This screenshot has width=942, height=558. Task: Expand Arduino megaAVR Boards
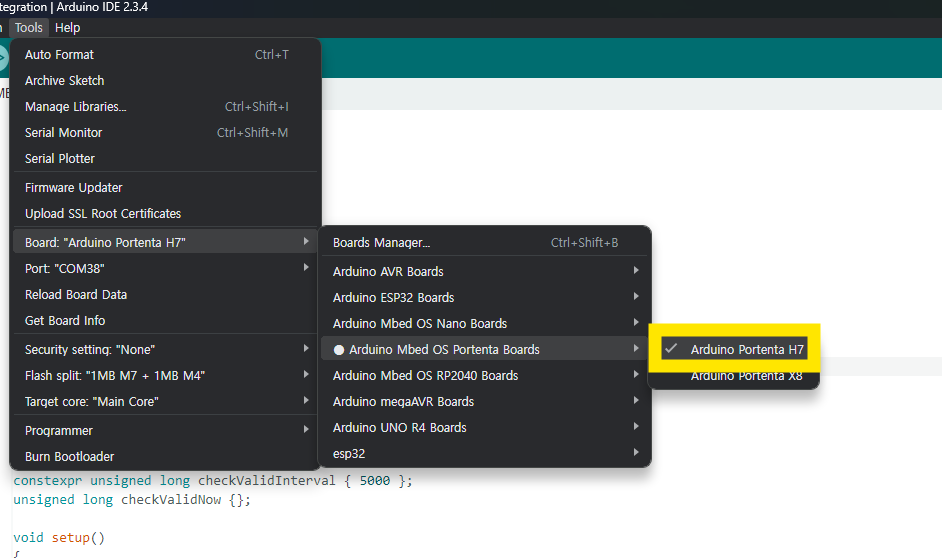coord(484,401)
